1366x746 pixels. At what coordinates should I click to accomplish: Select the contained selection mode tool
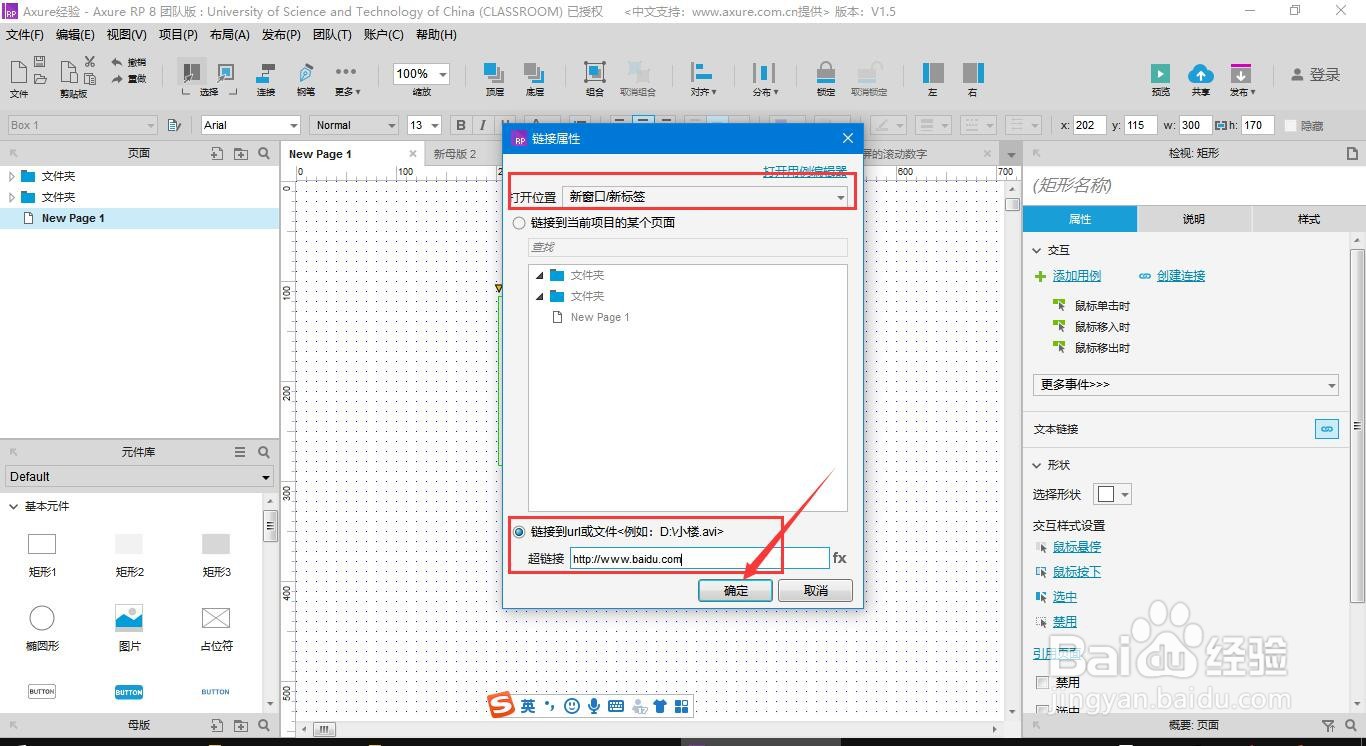pos(225,73)
